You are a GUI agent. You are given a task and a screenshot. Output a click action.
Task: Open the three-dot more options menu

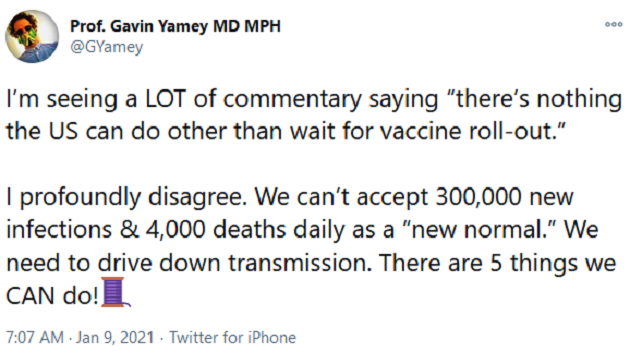[614, 25]
